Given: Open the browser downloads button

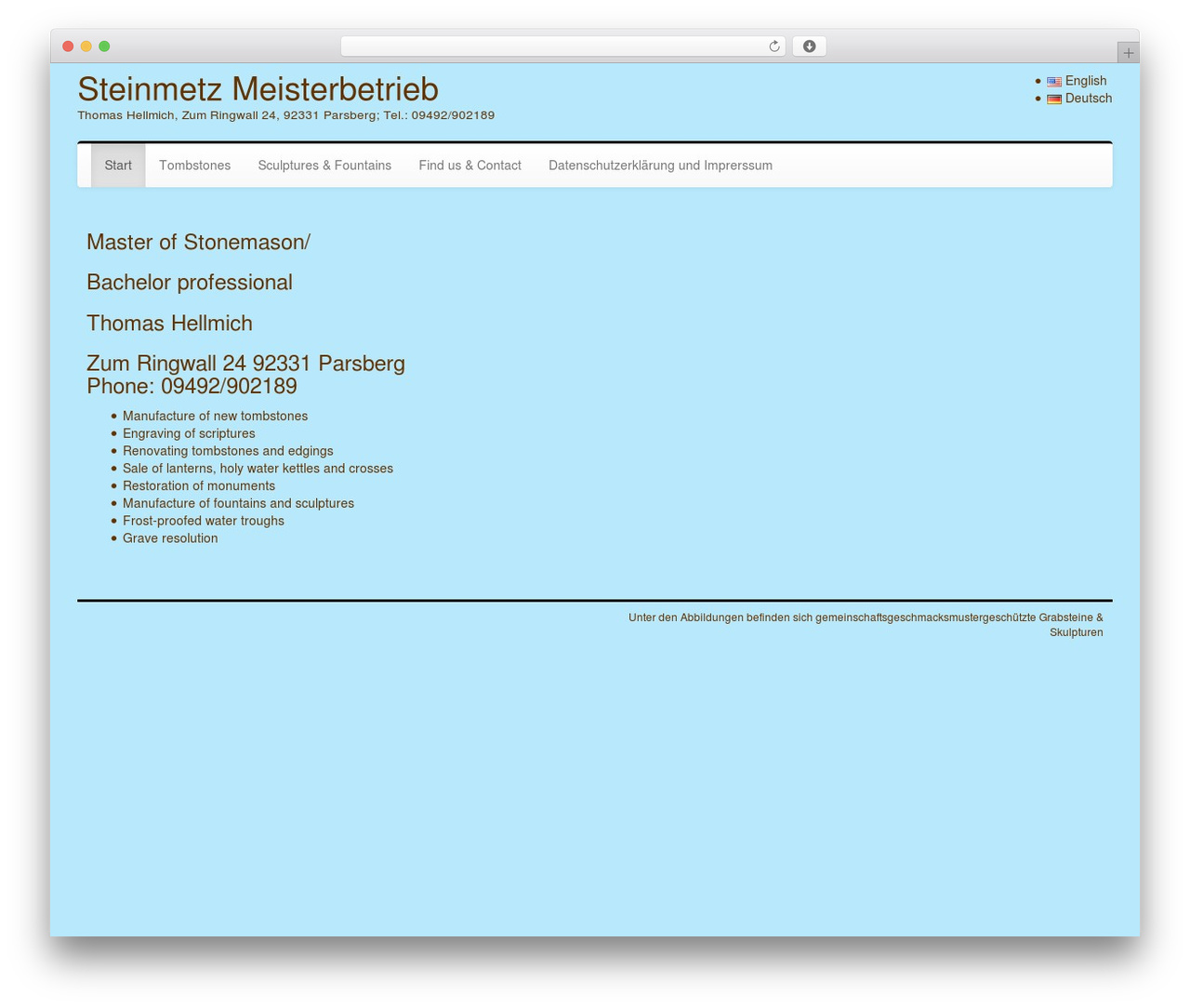Looking at the screenshot, I should 809,46.
